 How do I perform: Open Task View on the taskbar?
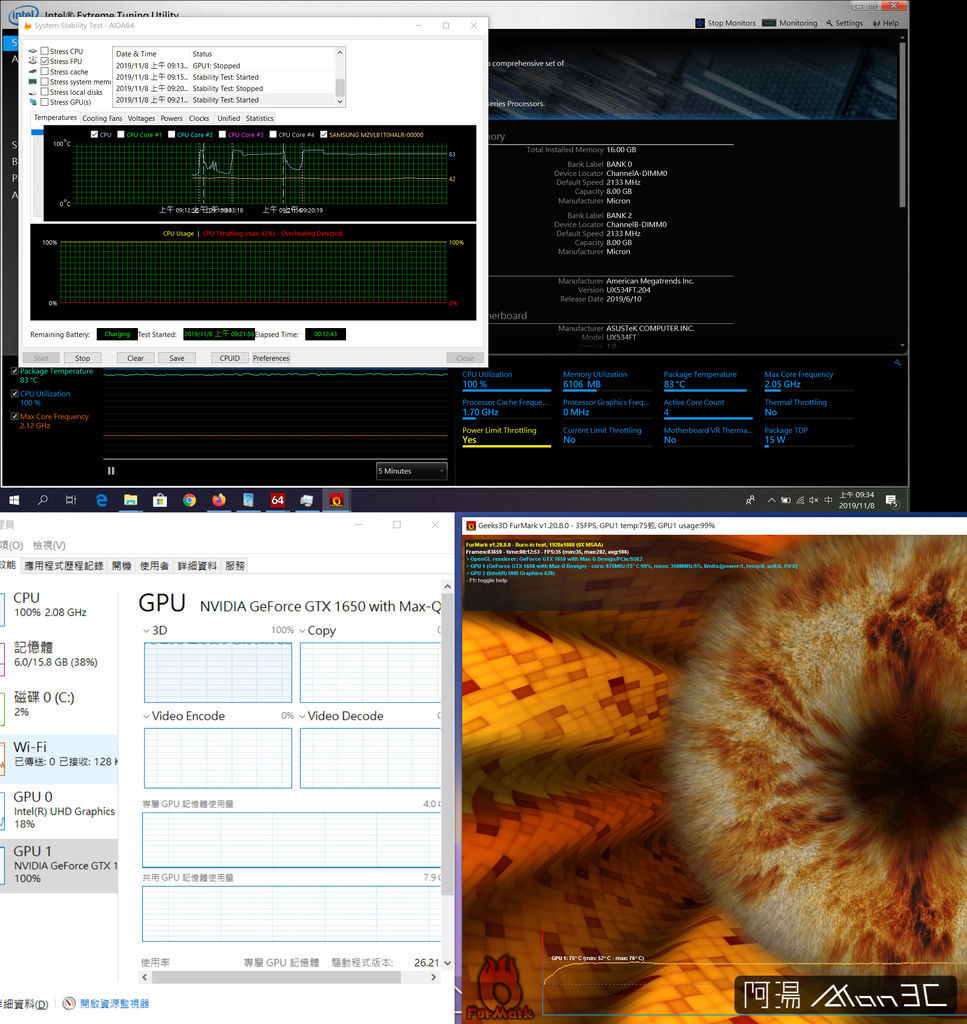click(x=71, y=500)
